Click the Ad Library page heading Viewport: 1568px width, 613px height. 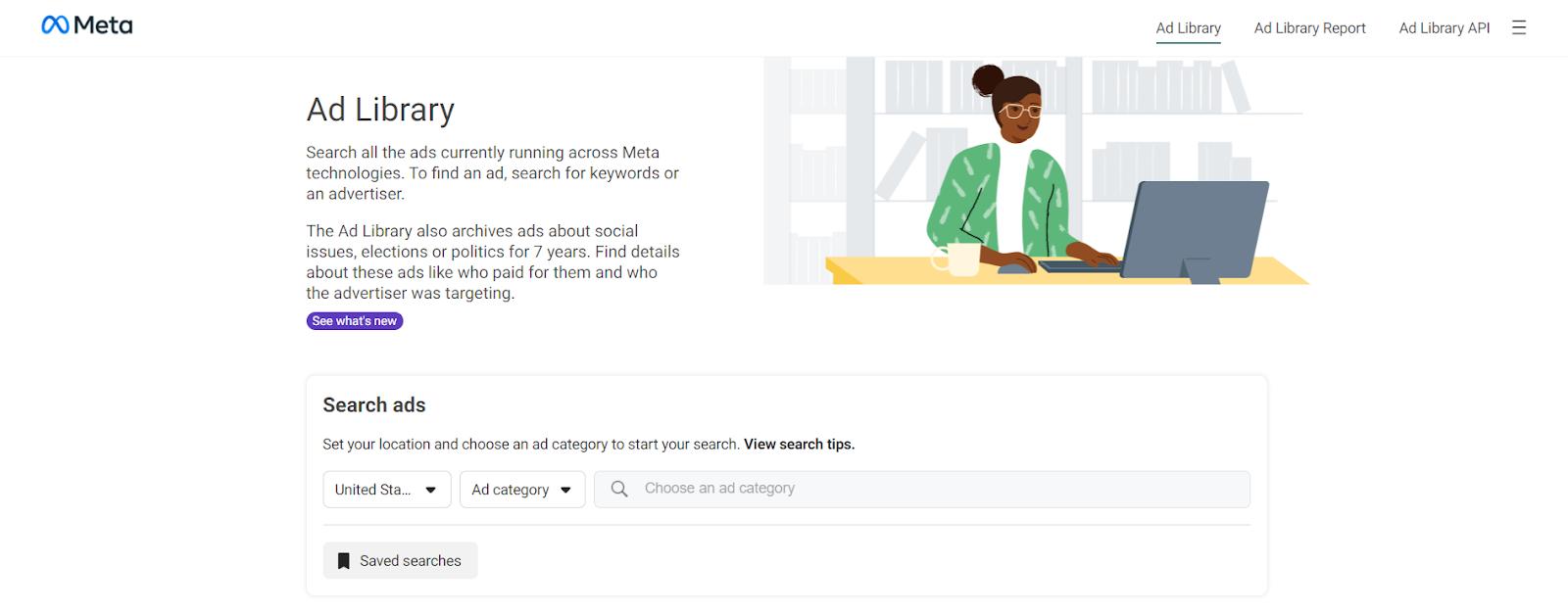point(380,110)
